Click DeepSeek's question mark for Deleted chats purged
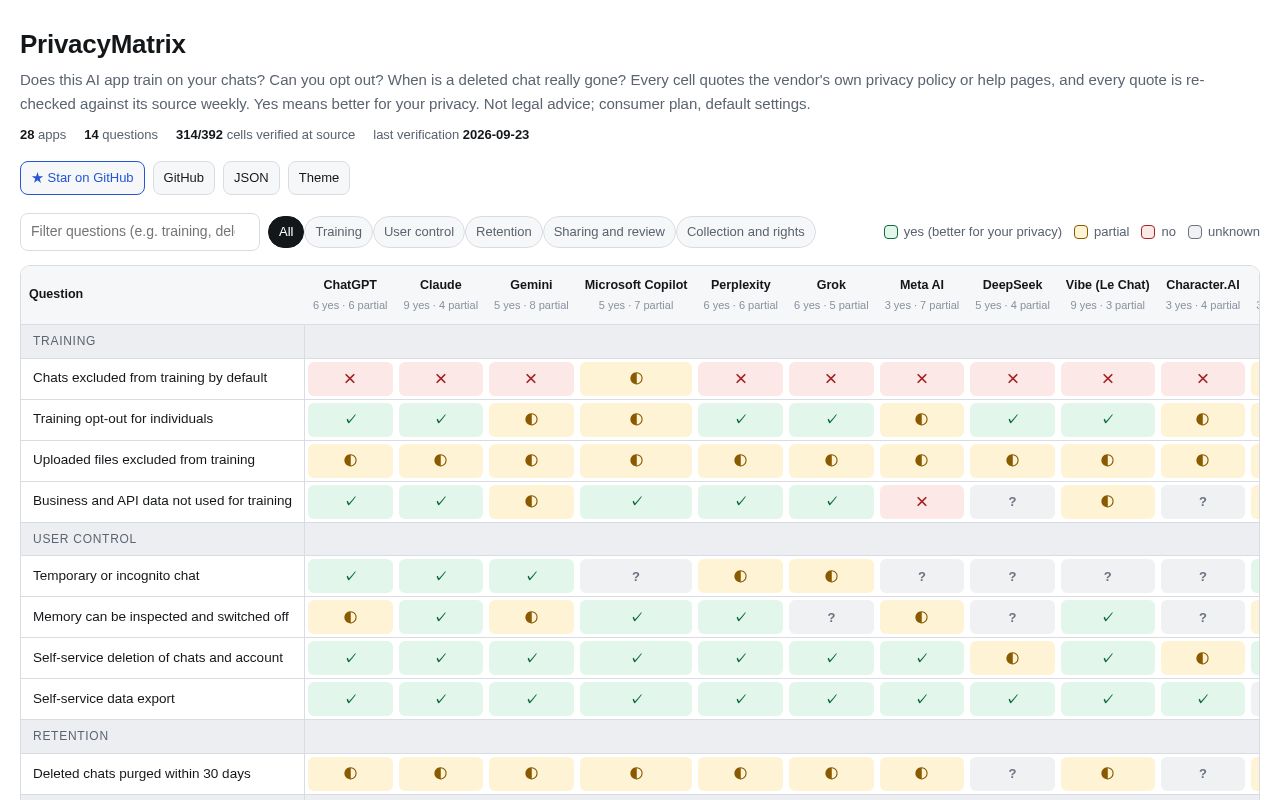 (1012, 774)
